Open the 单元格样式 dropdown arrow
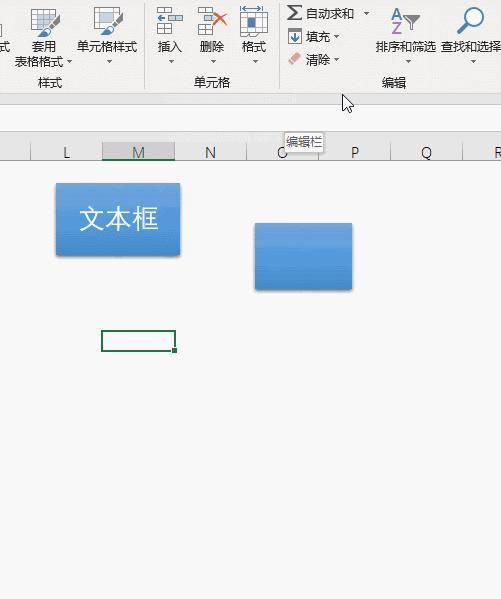This screenshot has height=599, width=501. pyautogui.click(x=109, y=61)
